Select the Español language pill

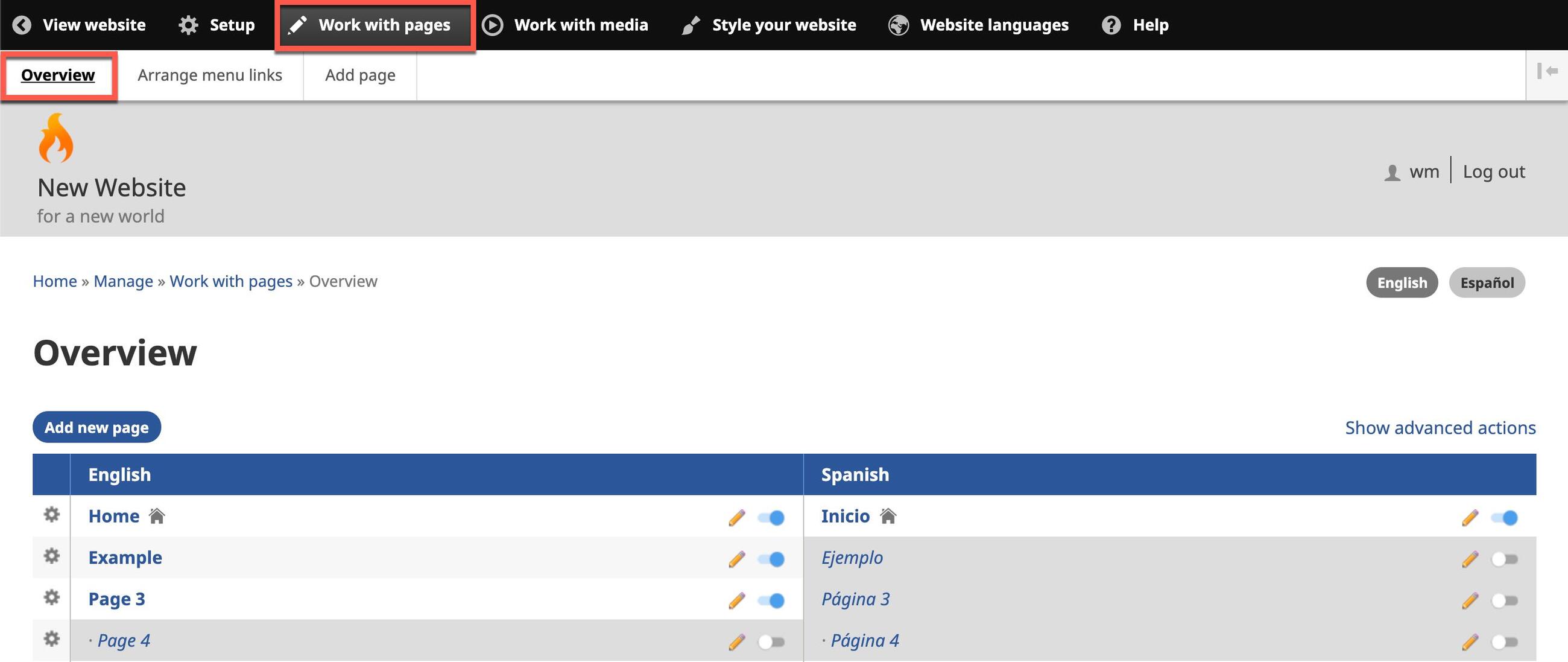(1487, 282)
